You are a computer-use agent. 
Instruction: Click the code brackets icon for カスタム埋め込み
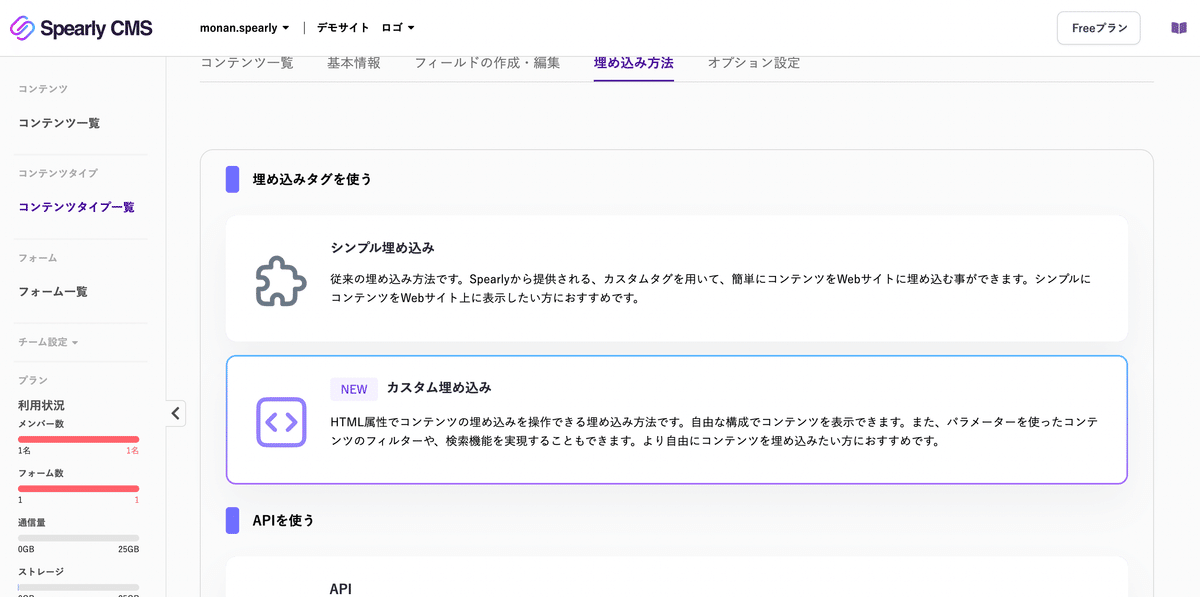click(x=281, y=422)
